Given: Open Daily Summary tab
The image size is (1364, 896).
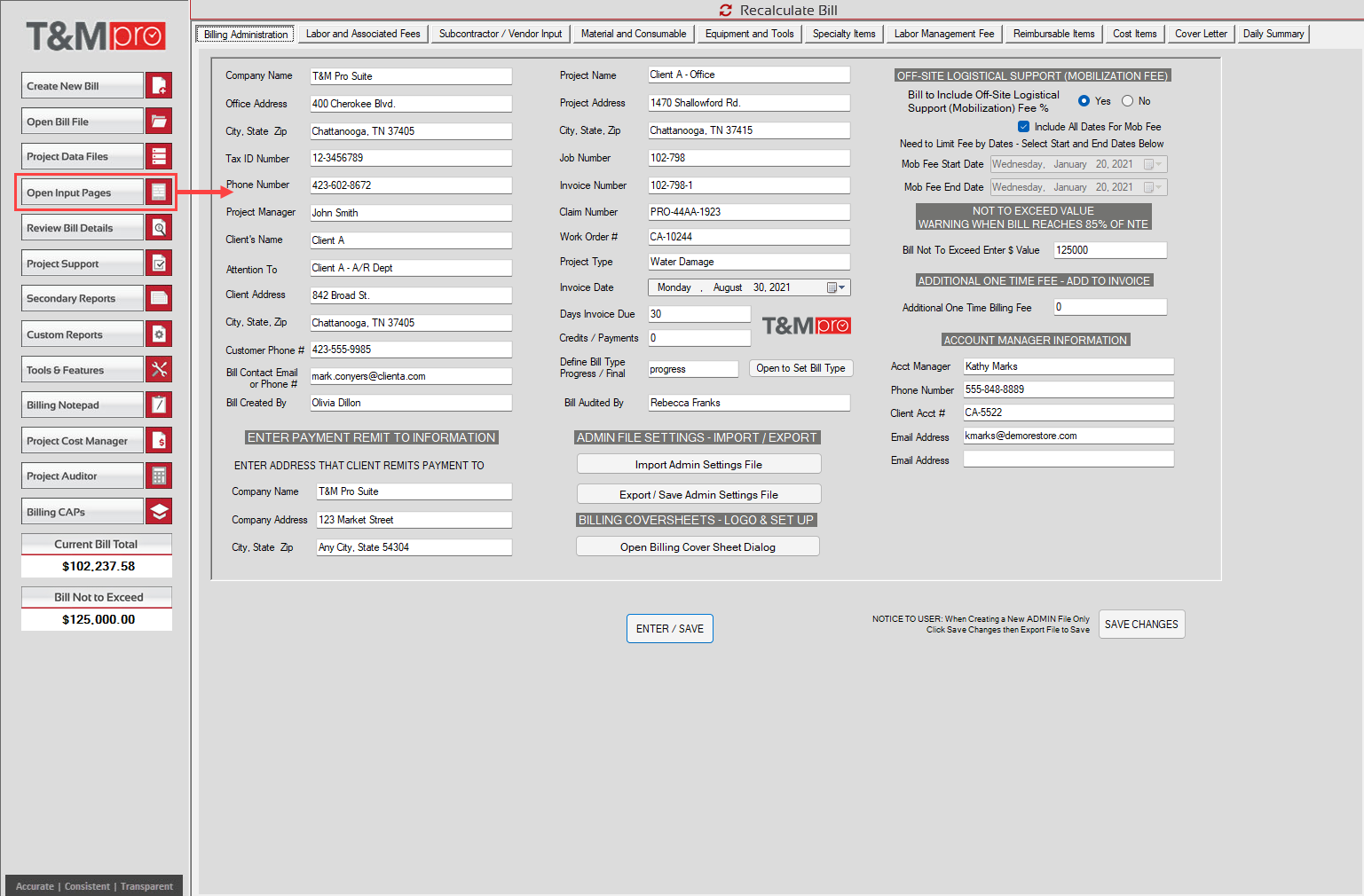Looking at the screenshot, I should coord(1273,34).
